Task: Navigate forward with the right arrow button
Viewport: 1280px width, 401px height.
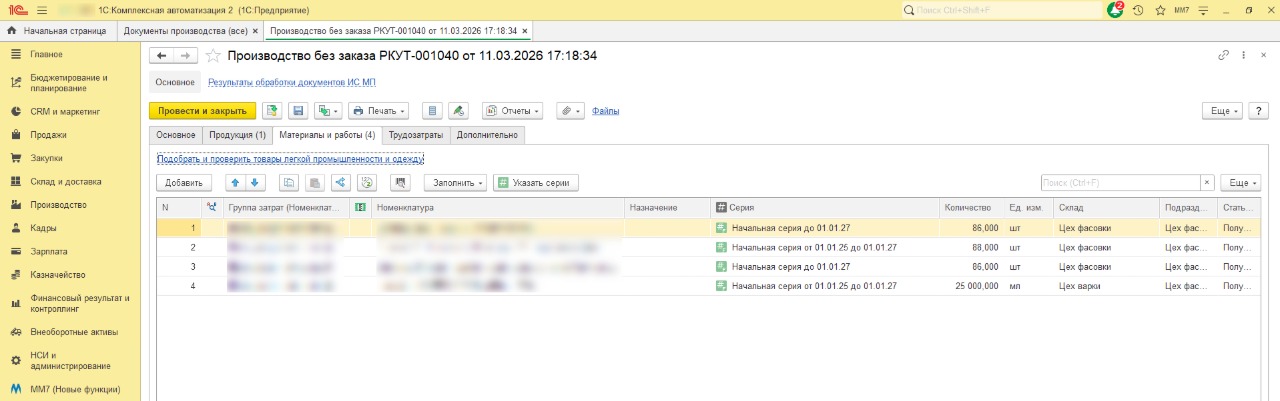Action: (x=185, y=56)
